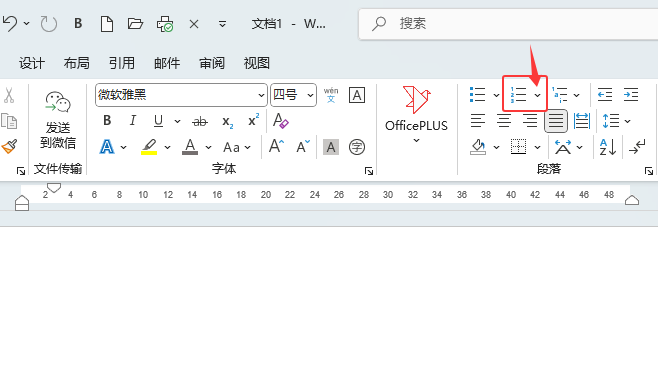Click the Format Painter brush icon
The width and height of the screenshot is (658, 368).
(x=9, y=147)
